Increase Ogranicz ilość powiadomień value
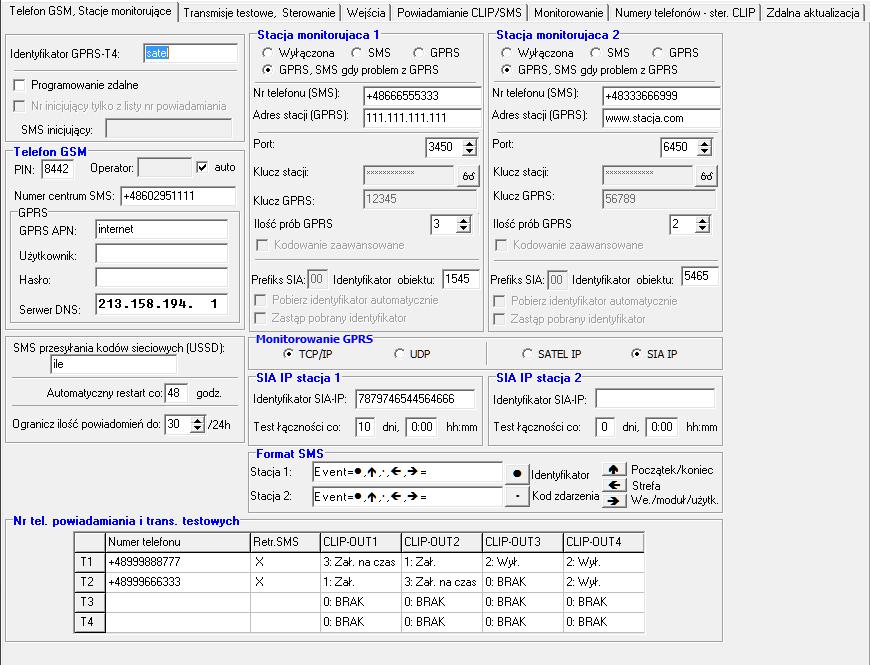Viewport: 870px width, 665px height. pyautogui.click(x=198, y=420)
